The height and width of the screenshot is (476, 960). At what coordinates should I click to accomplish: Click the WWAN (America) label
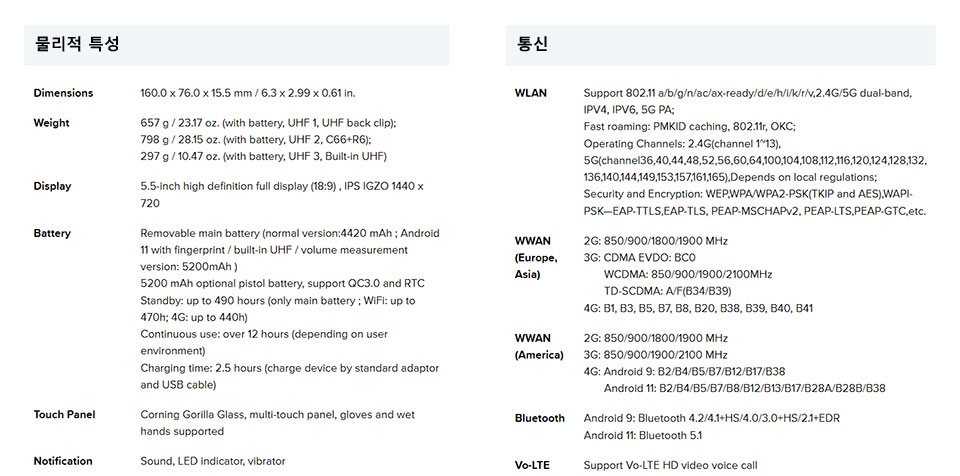539,347
